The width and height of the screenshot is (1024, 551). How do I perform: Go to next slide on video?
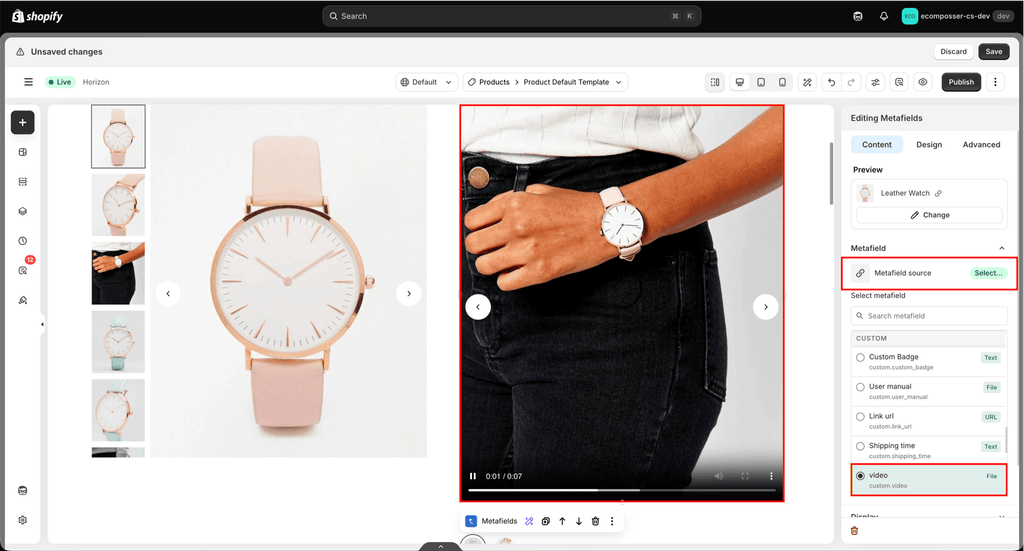pyautogui.click(x=765, y=306)
